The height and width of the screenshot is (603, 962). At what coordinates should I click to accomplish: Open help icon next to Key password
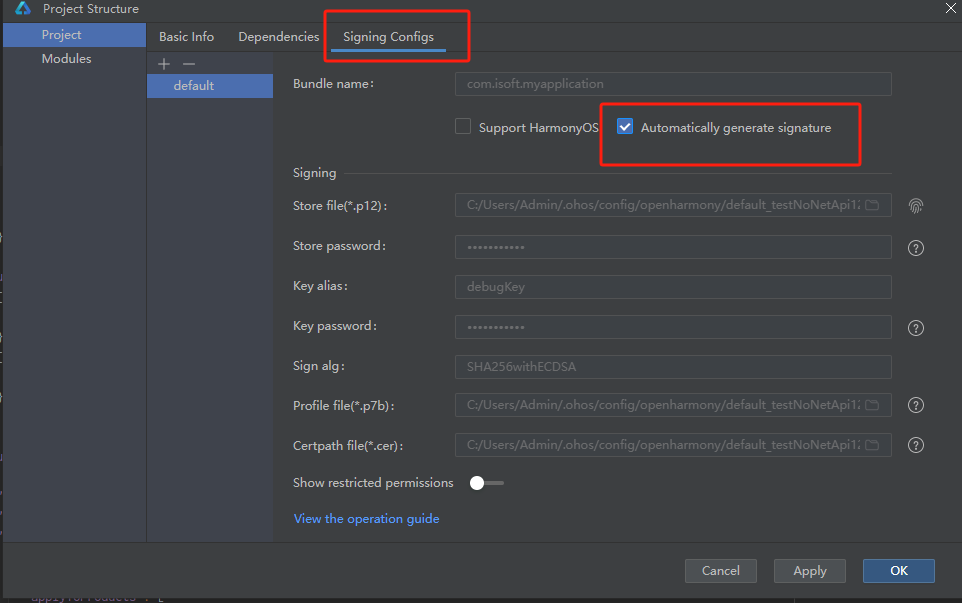pos(915,328)
